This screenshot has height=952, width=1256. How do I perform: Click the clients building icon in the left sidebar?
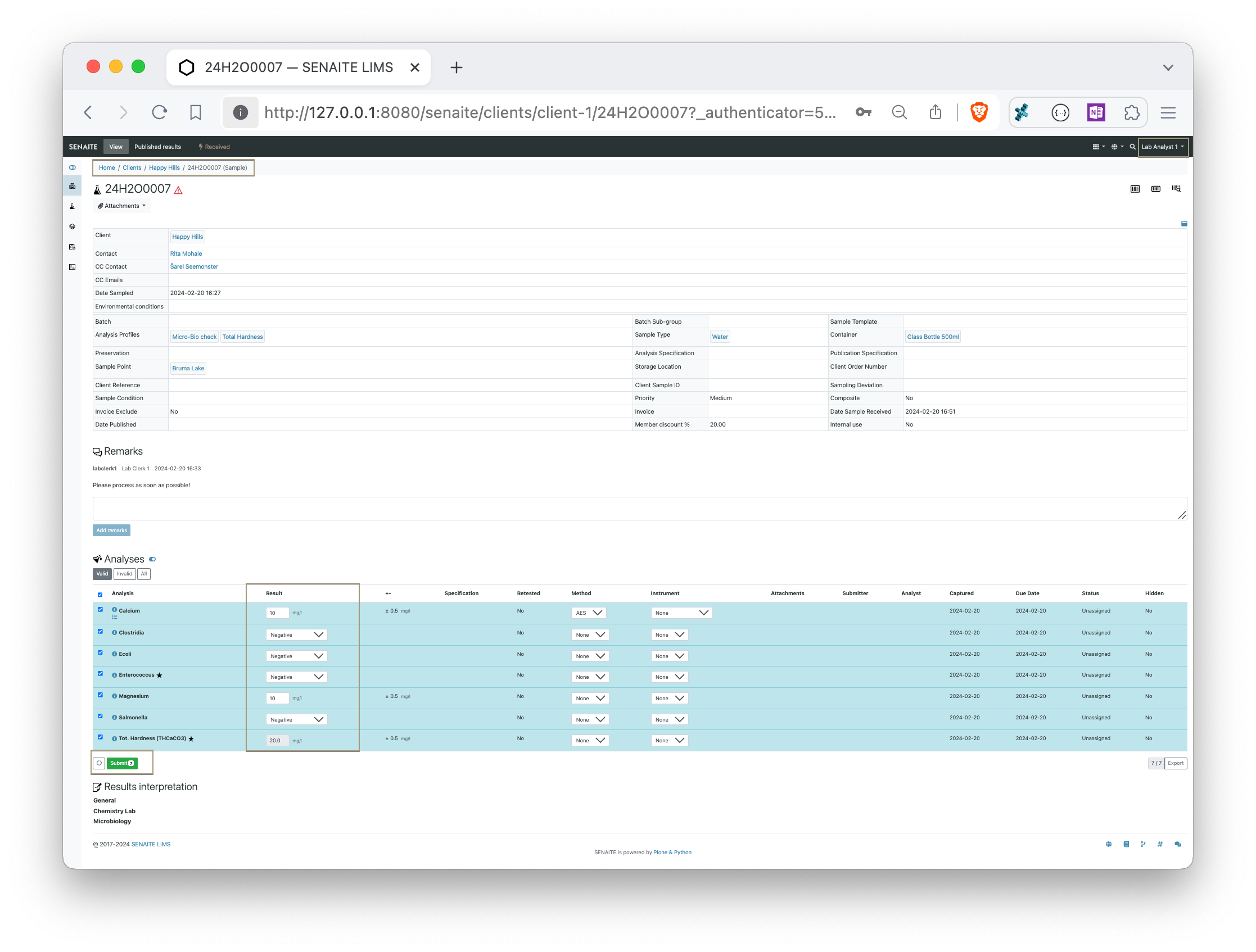tap(72, 185)
